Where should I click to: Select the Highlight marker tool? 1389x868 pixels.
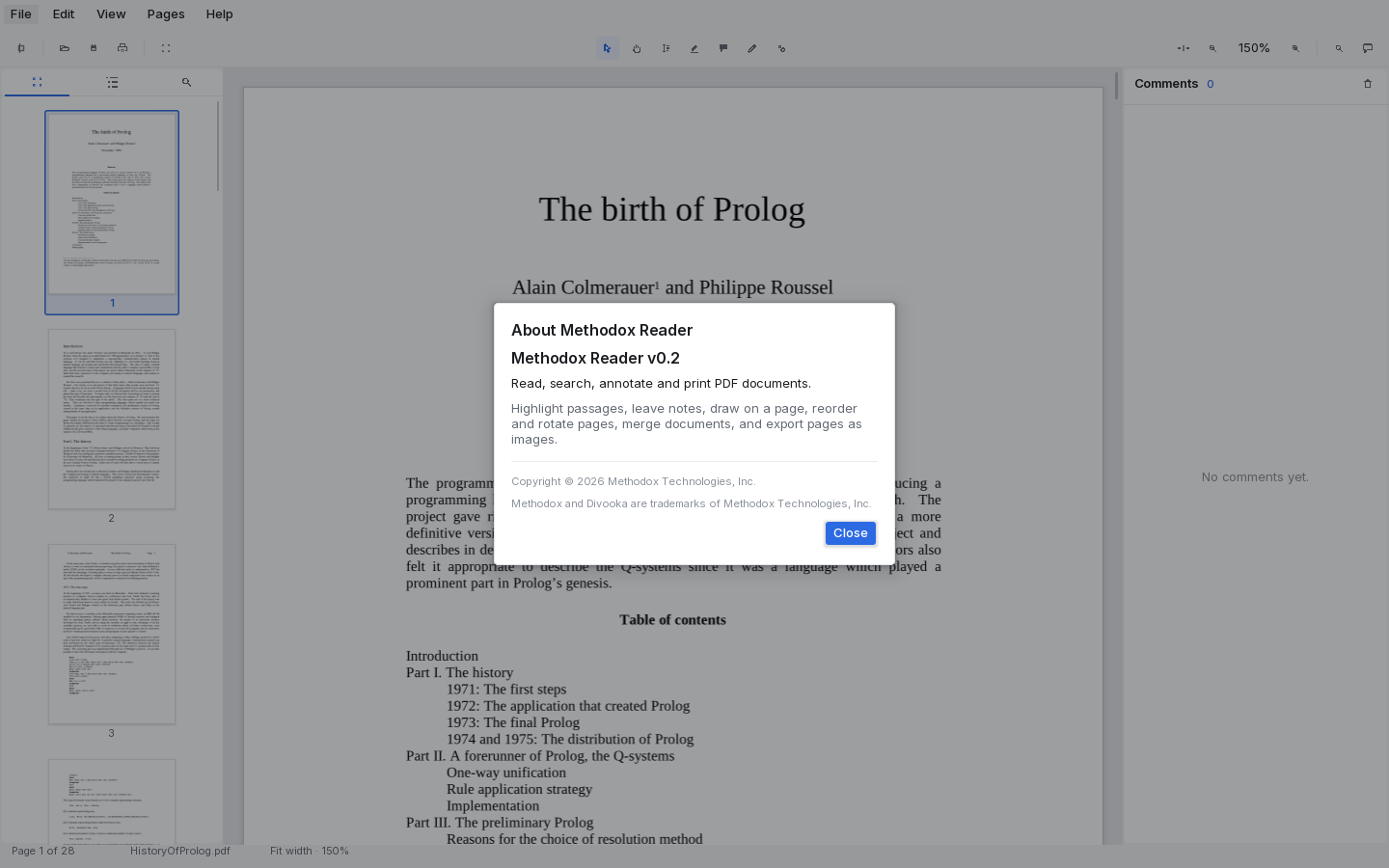(x=694, y=48)
